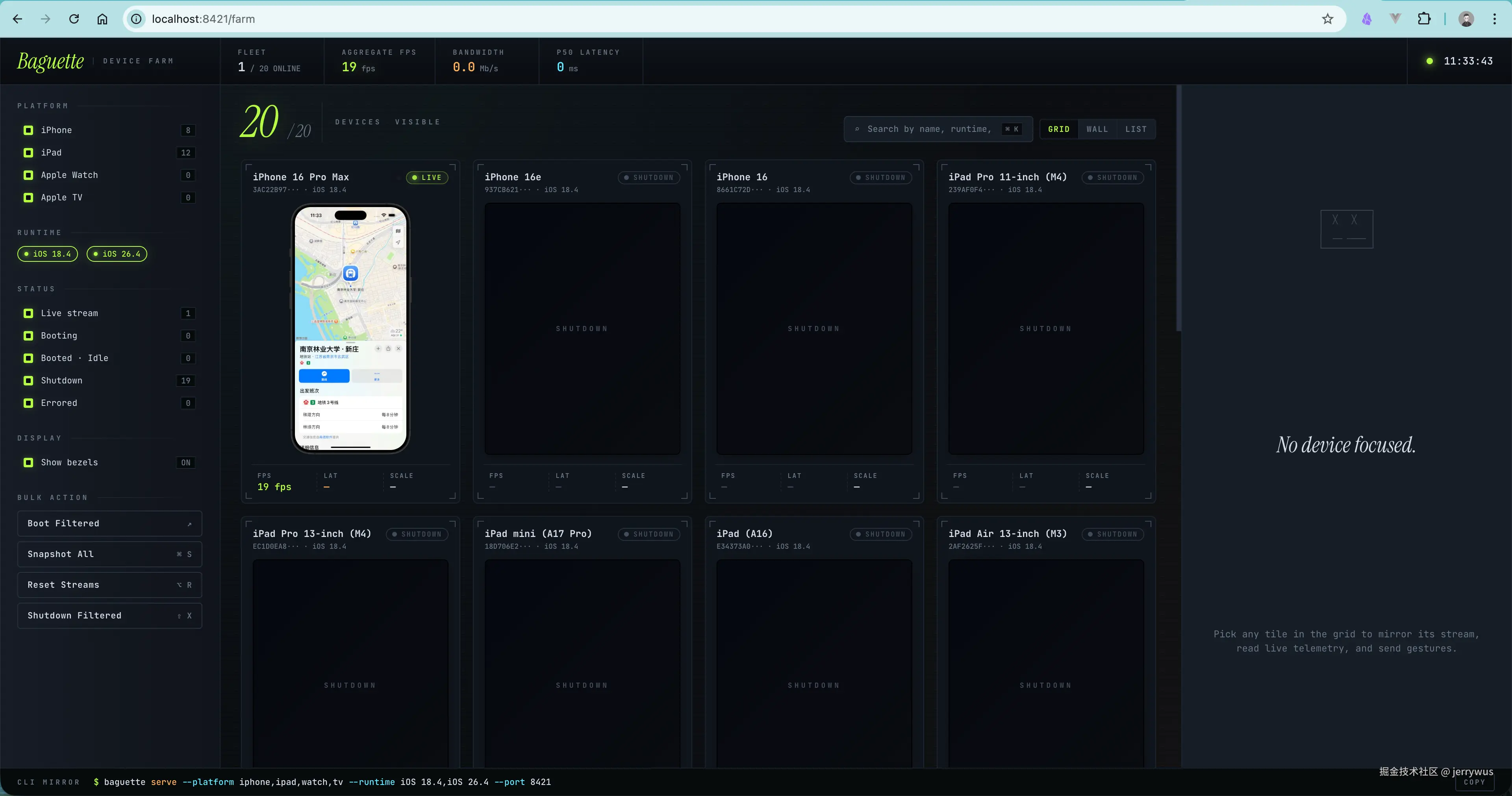Toggle the Booted · Idle status filter

(28, 358)
